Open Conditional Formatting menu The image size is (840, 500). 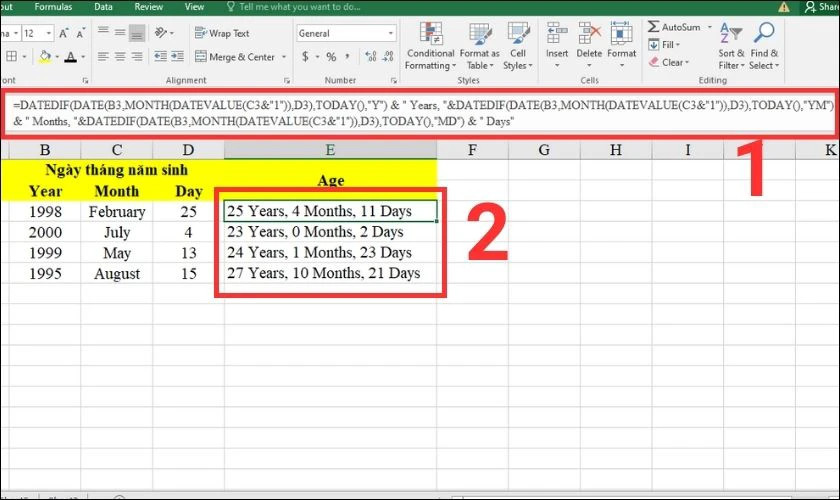point(430,46)
